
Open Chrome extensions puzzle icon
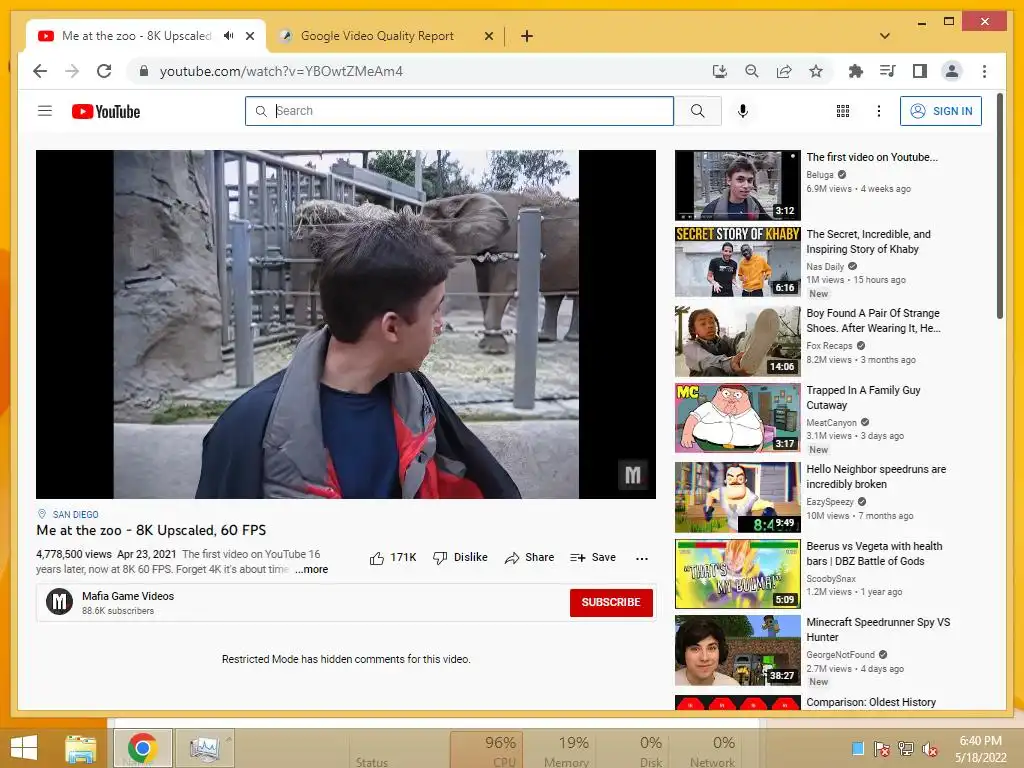tap(856, 71)
